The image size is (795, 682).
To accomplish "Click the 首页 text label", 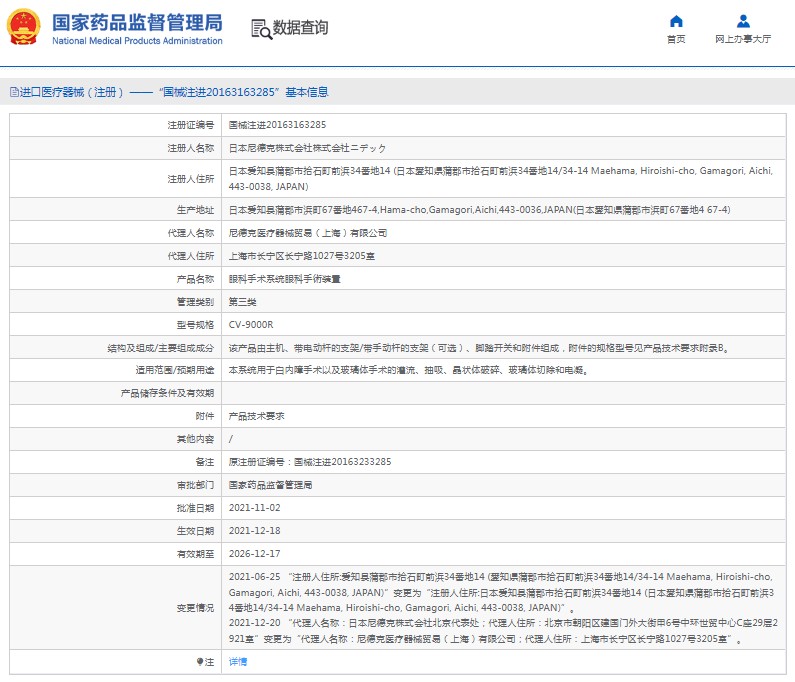I will [676, 40].
